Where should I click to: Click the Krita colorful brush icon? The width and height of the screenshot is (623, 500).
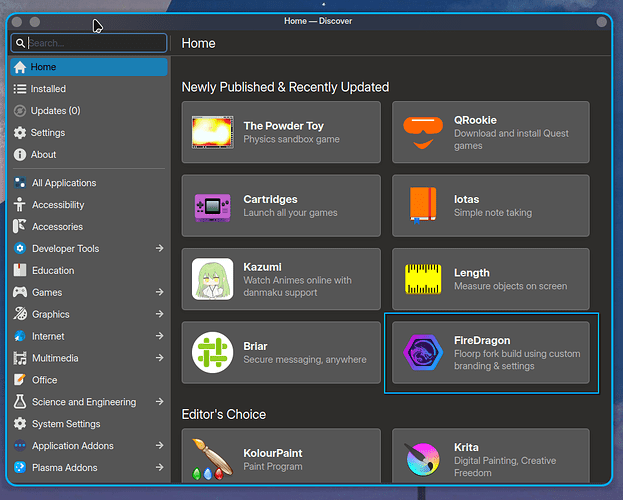423,459
